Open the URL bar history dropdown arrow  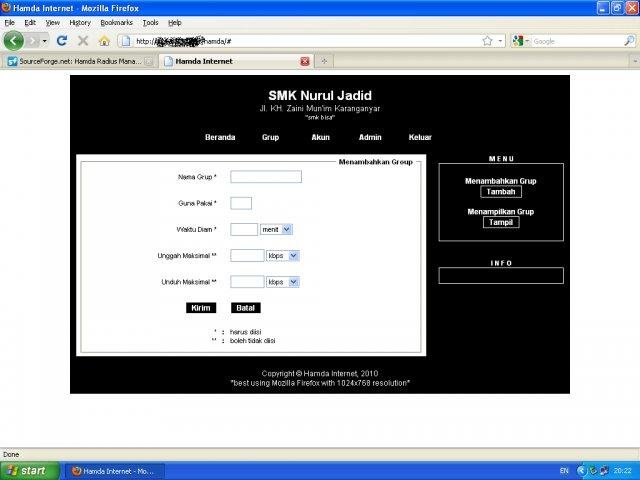[500, 41]
